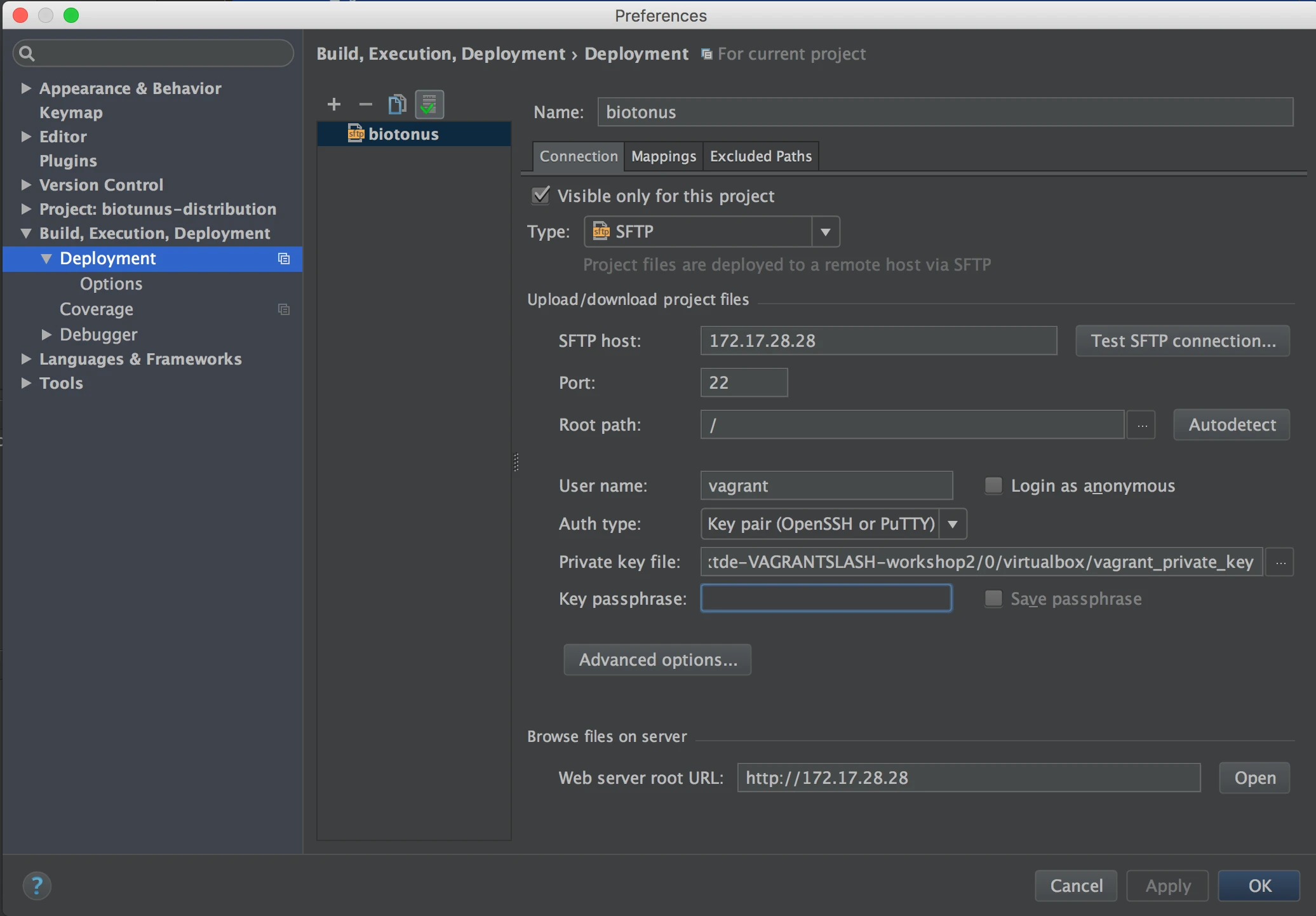Open Plugins settings
Screen dimensions: 1316x916
pos(68,161)
